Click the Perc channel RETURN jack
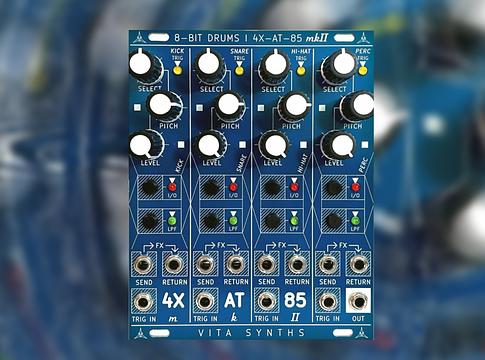This screenshot has width=485, height=360. [359, 264]
